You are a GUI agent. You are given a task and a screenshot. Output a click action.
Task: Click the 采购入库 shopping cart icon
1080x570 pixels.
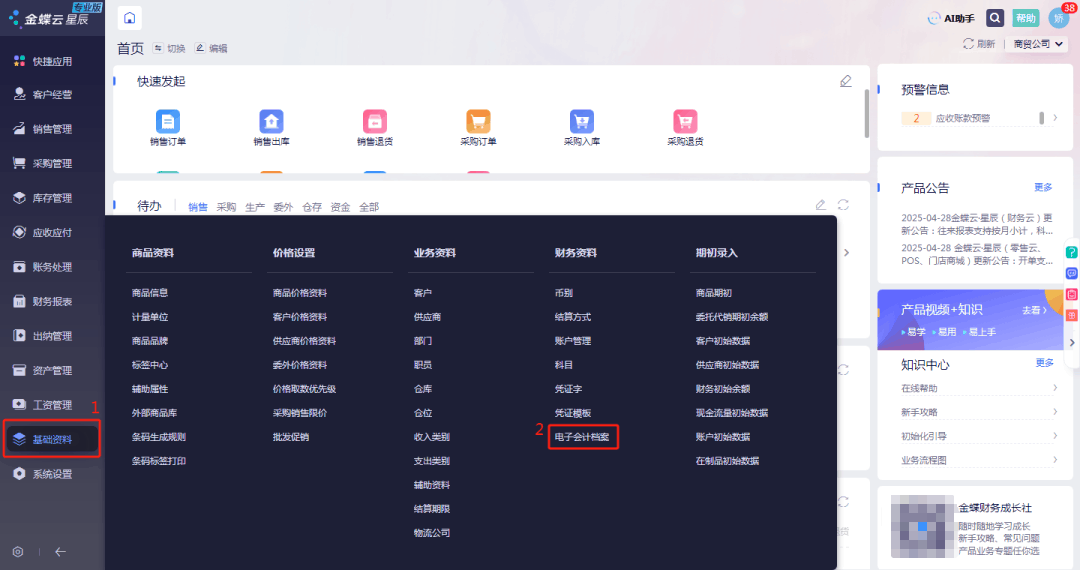[581, 121]
